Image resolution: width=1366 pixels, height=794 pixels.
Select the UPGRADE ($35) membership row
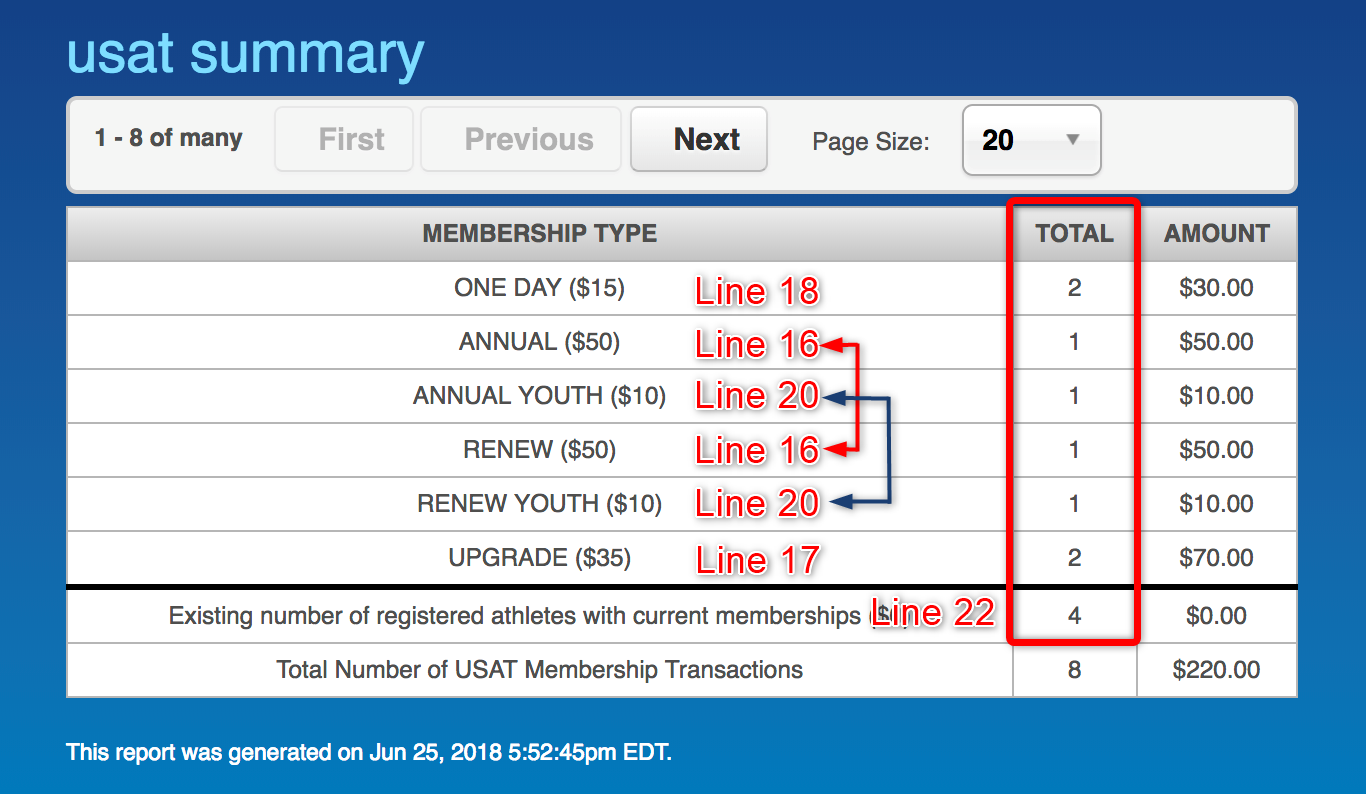(682, 559)
